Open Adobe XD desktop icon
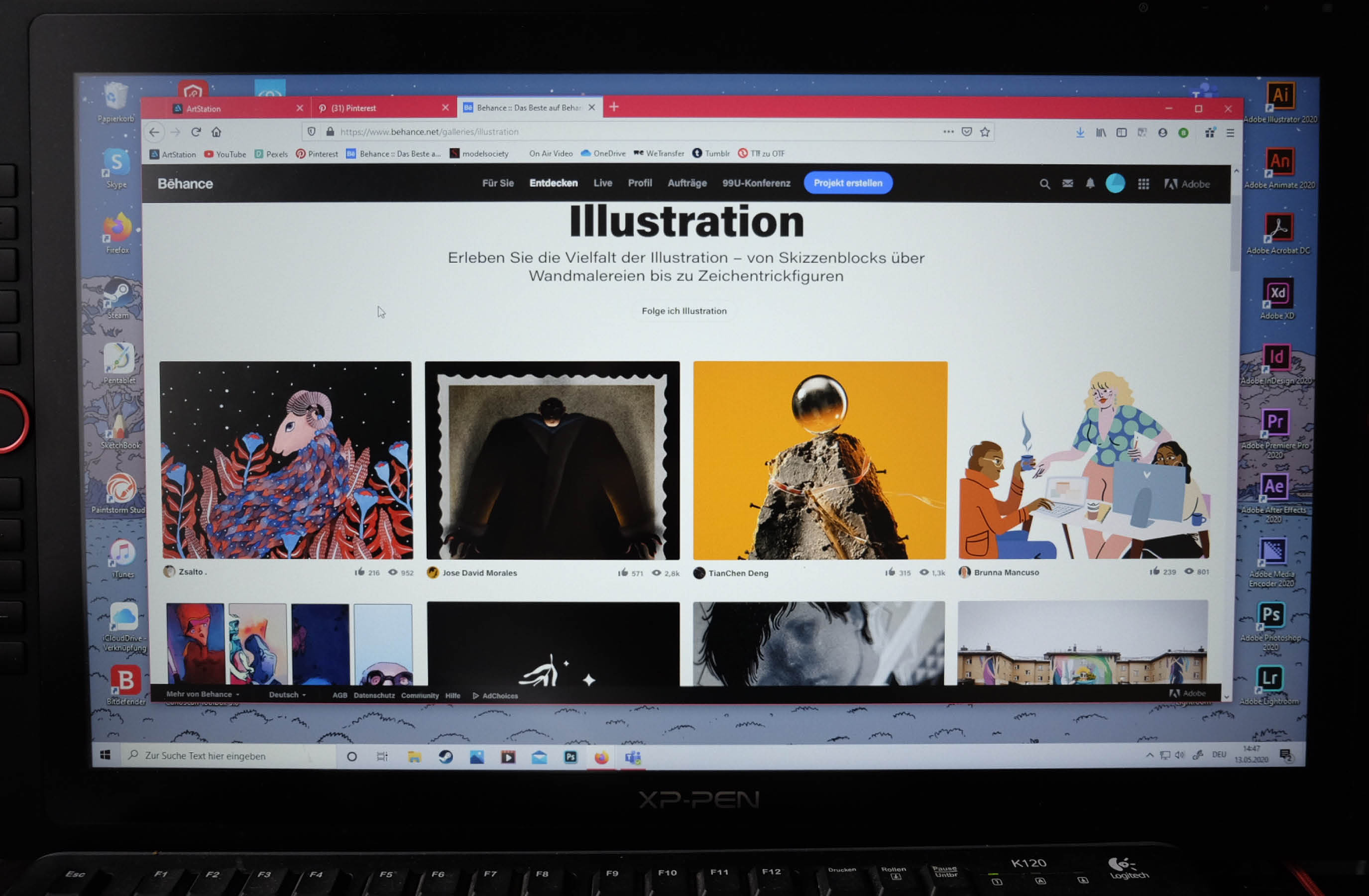1369x896 pixels. (x=1277, y=299)
